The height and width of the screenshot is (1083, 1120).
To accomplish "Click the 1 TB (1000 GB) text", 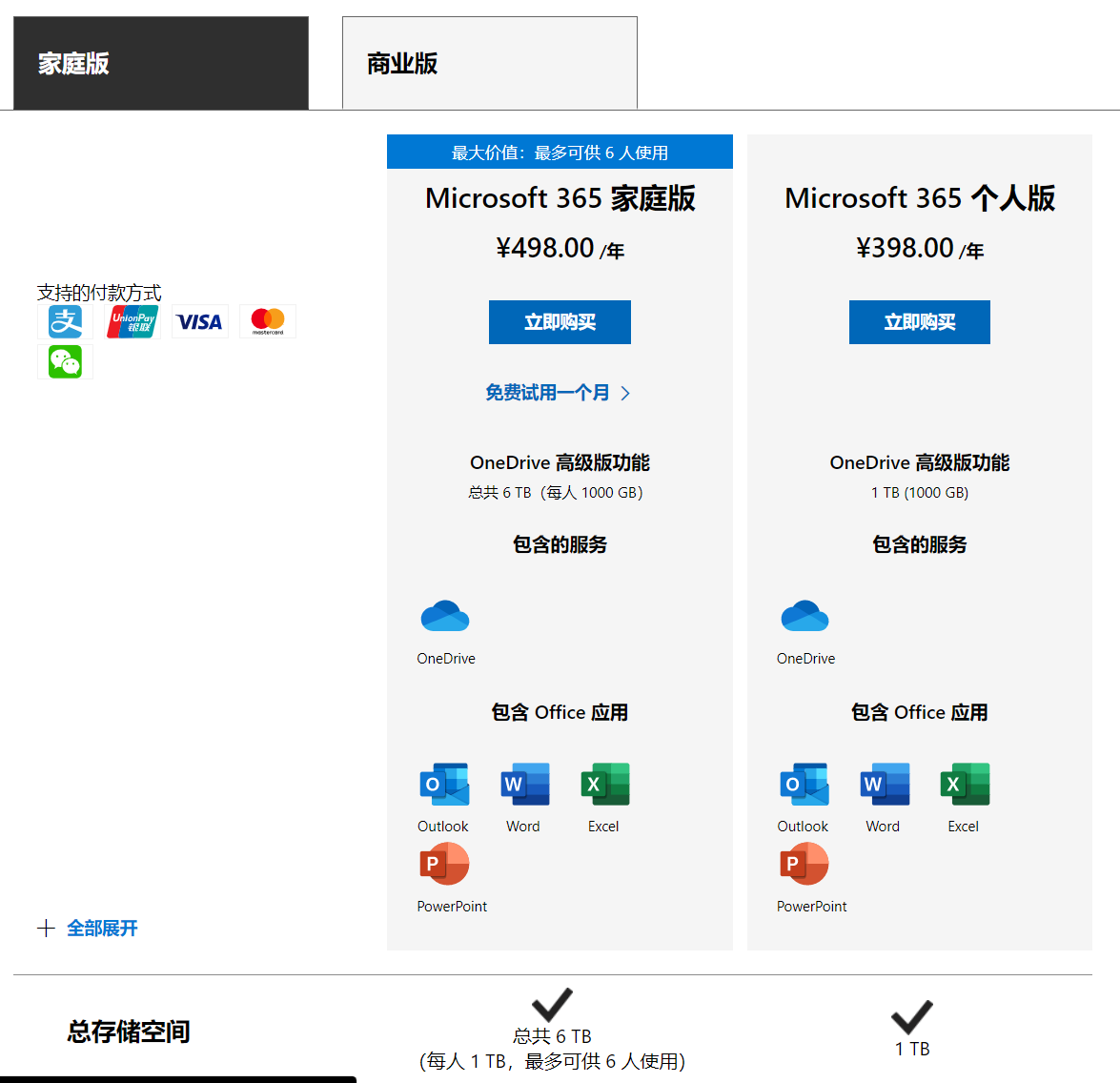I will pos(920,493).
